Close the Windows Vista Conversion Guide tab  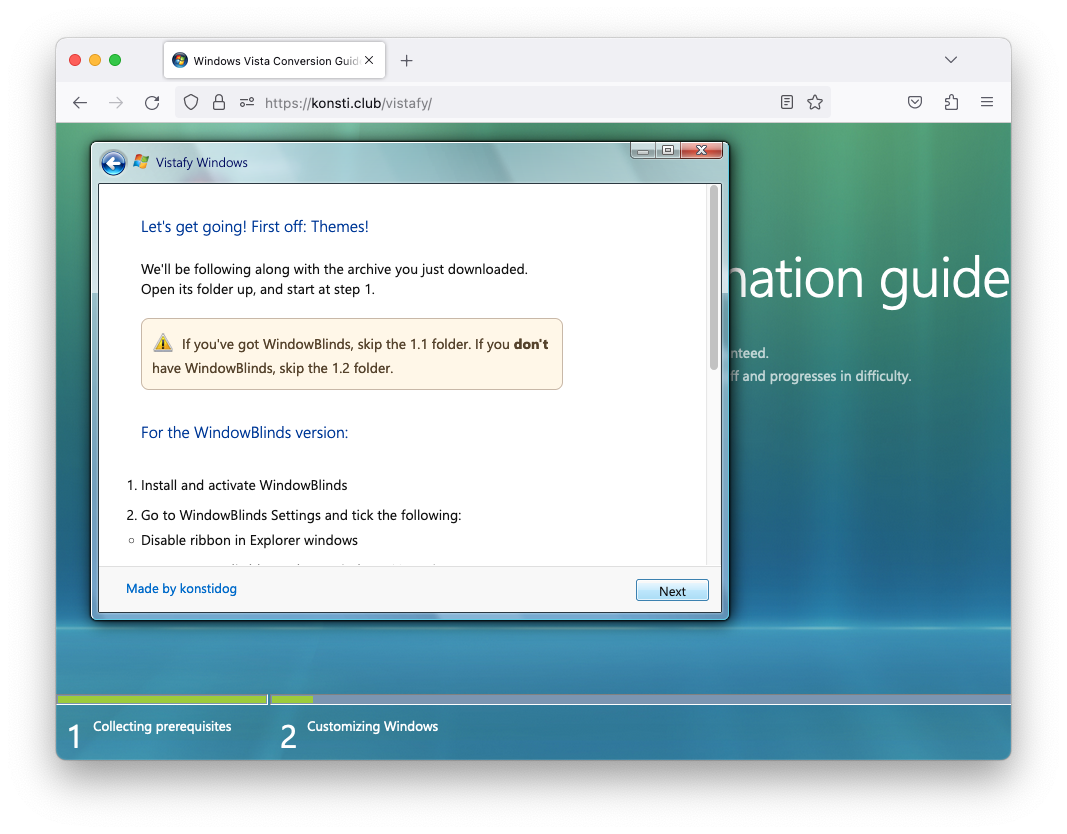[369, 60]
